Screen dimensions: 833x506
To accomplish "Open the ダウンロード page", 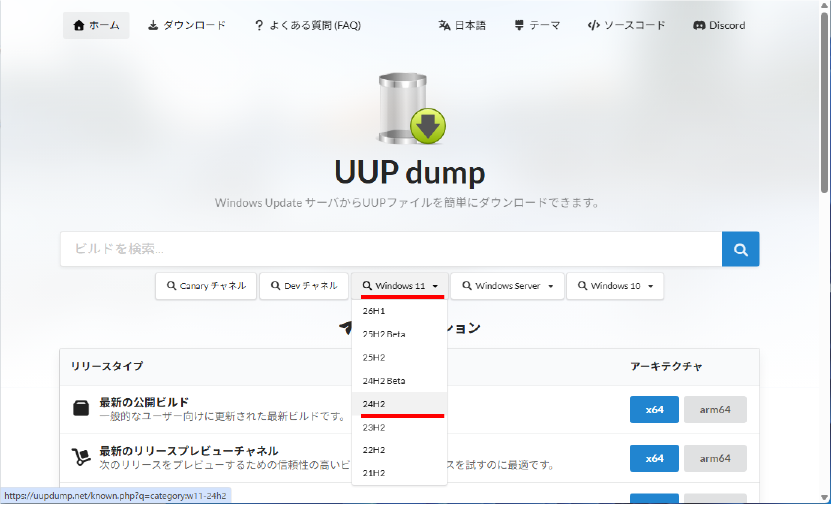I will (x=187, y=26).
